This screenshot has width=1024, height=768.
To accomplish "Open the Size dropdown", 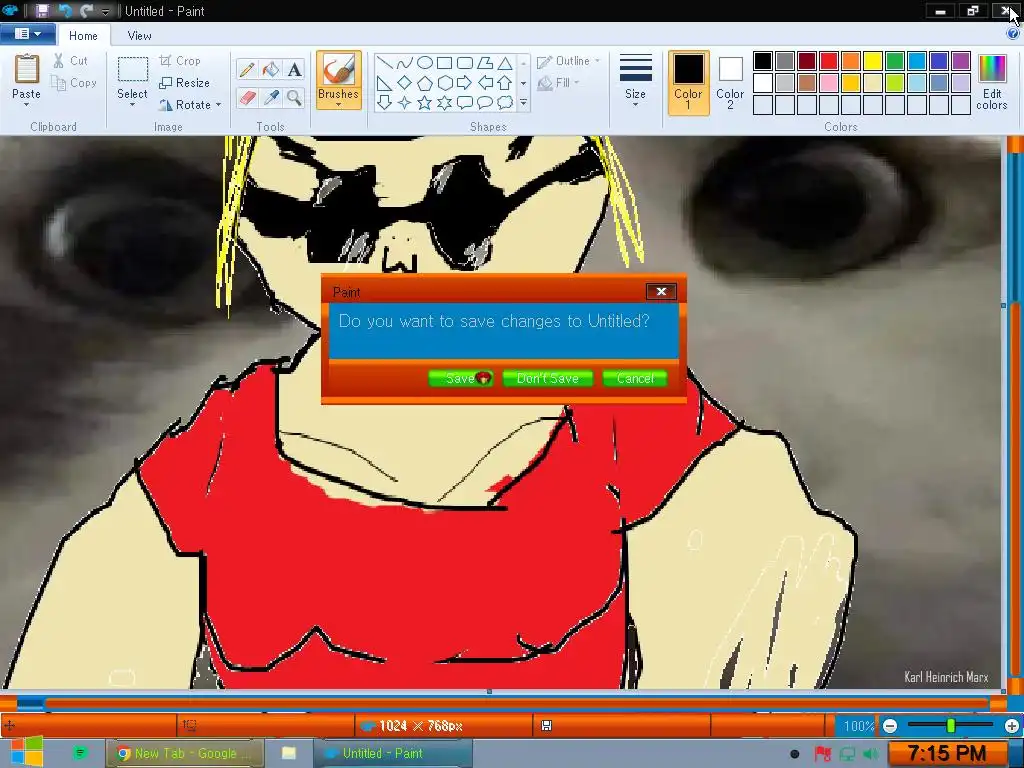I will (635, 80).
